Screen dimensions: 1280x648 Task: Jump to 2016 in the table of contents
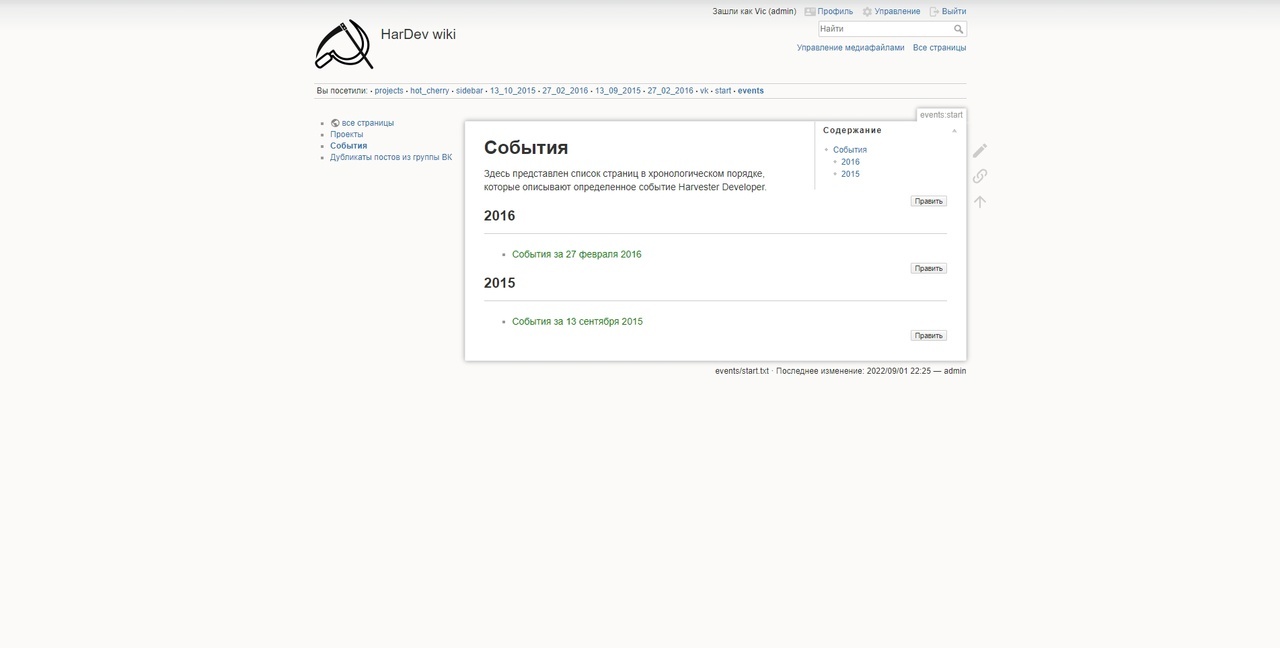850,162
